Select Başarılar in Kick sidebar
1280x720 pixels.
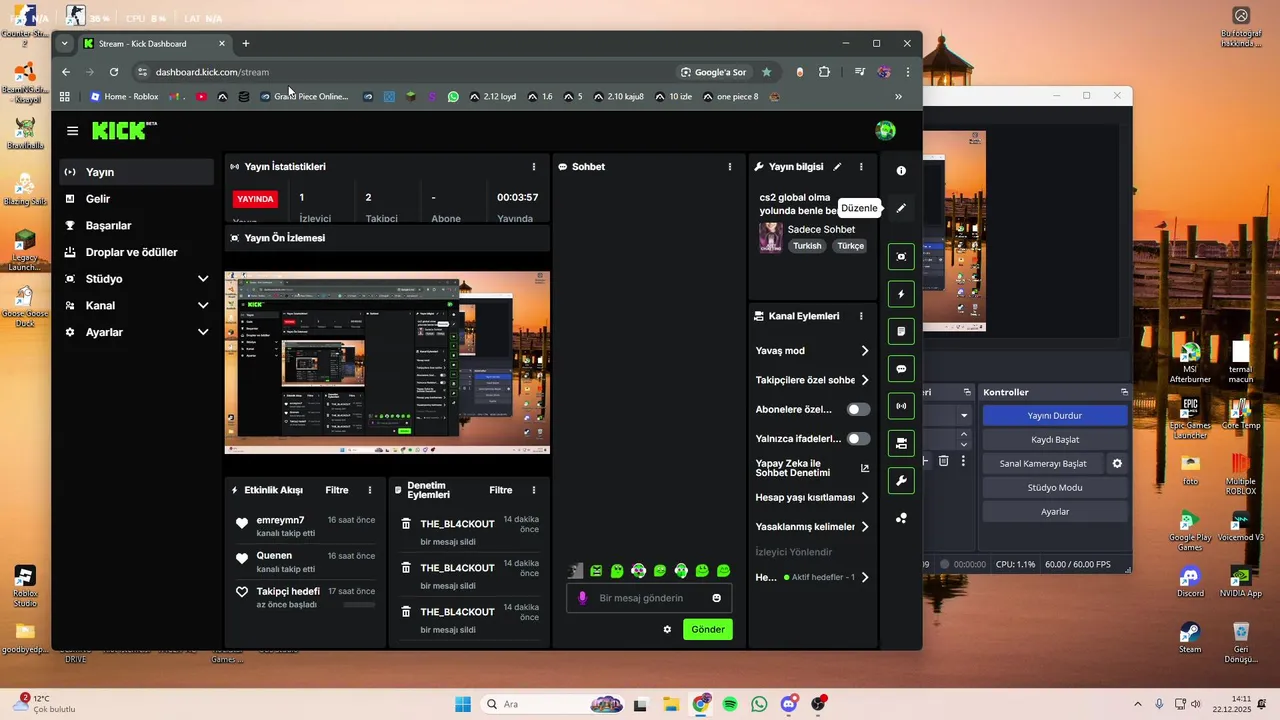coord(136,225)
